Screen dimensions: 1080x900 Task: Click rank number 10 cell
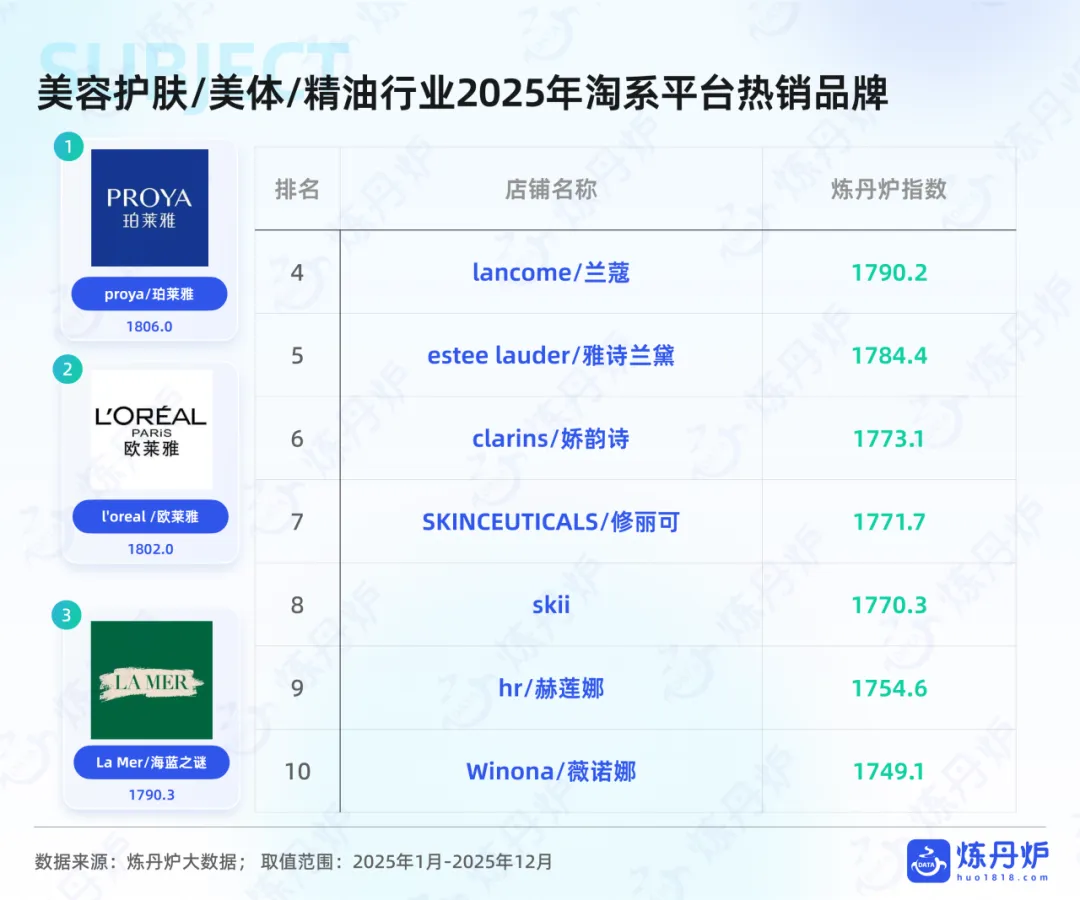coord(297,771)
